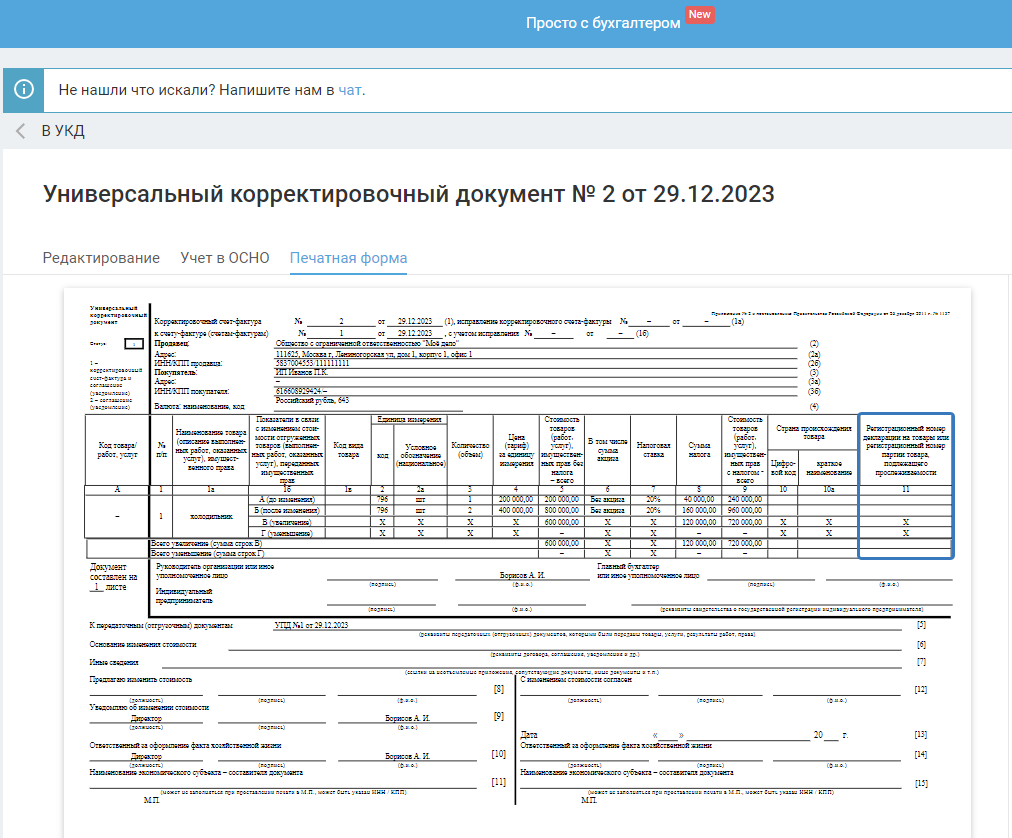Click cost cell '800 000,00'
This screenshot has width=1012, height=838.
[x=562, y=510]
